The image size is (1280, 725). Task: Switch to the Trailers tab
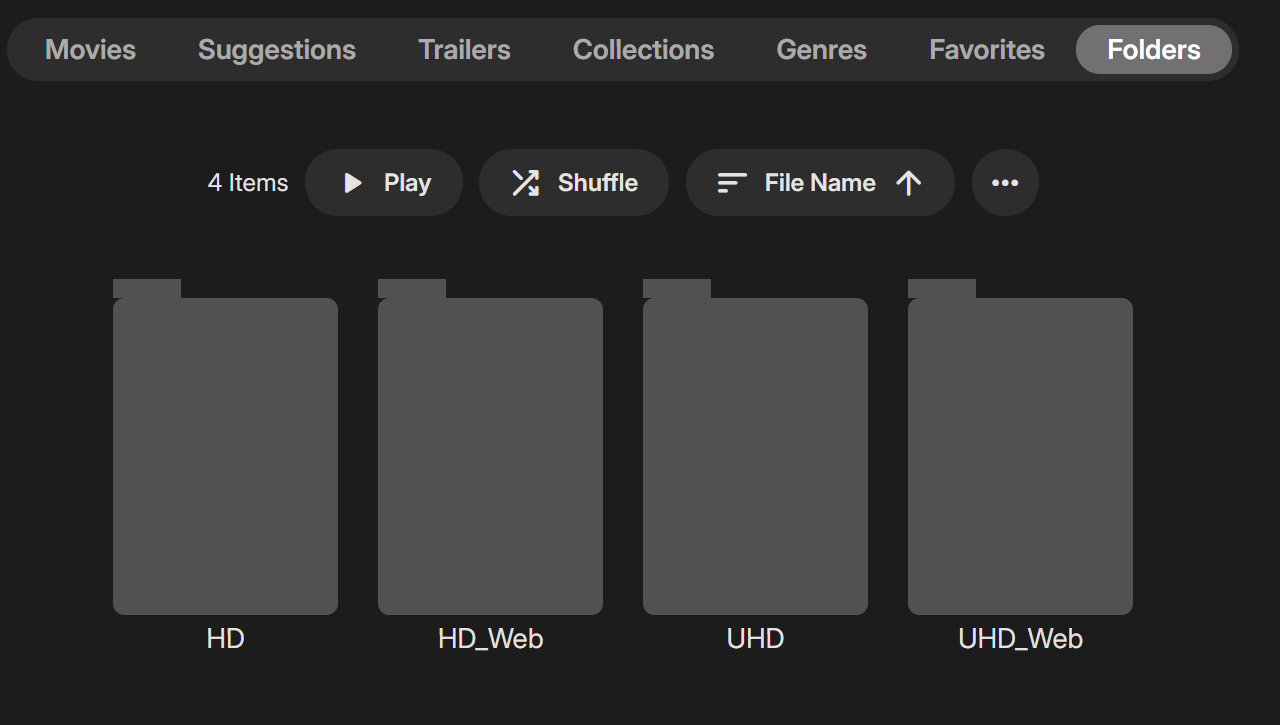[x=464, y=50]
